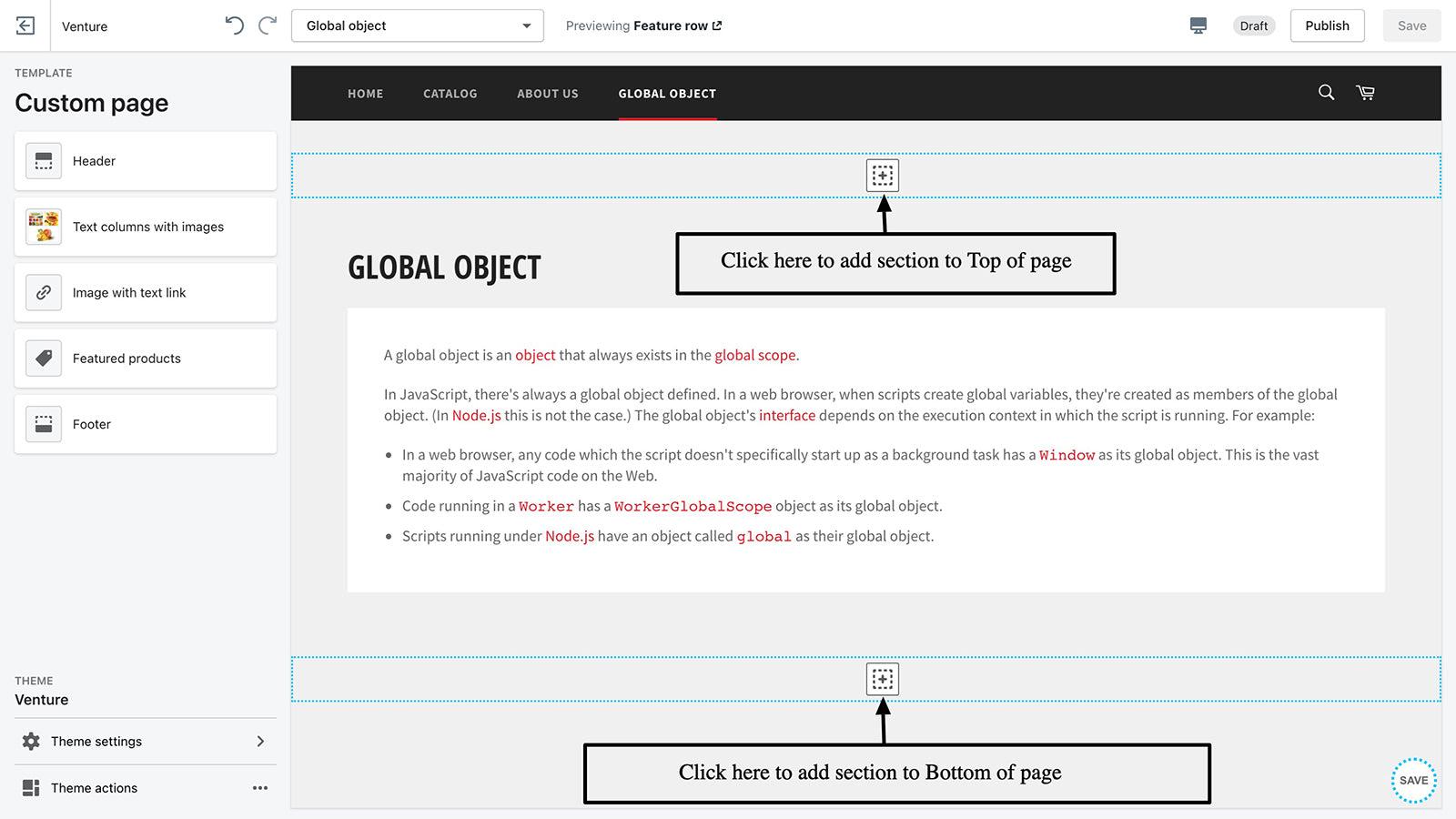
Task: Open the Feature row preview link
Action: 677,25
